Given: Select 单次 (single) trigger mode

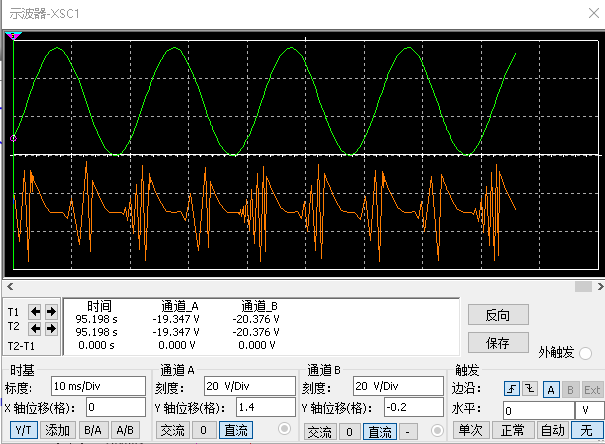Looking at the screenshot, I should click(471, 430).
